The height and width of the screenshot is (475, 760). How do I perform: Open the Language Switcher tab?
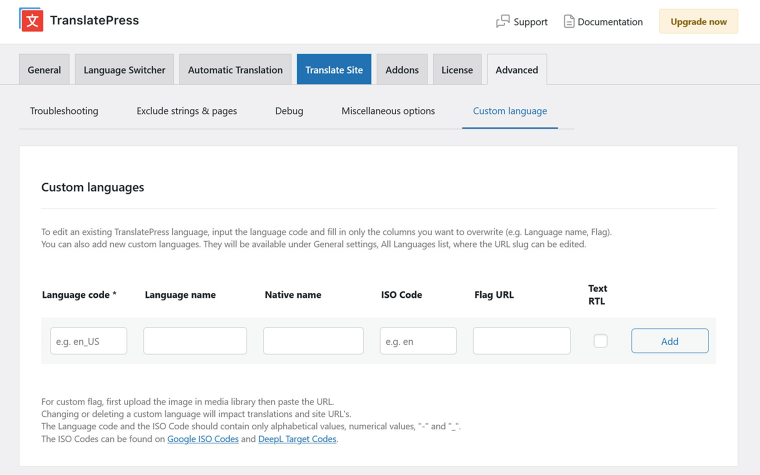[x=124, y=69]
